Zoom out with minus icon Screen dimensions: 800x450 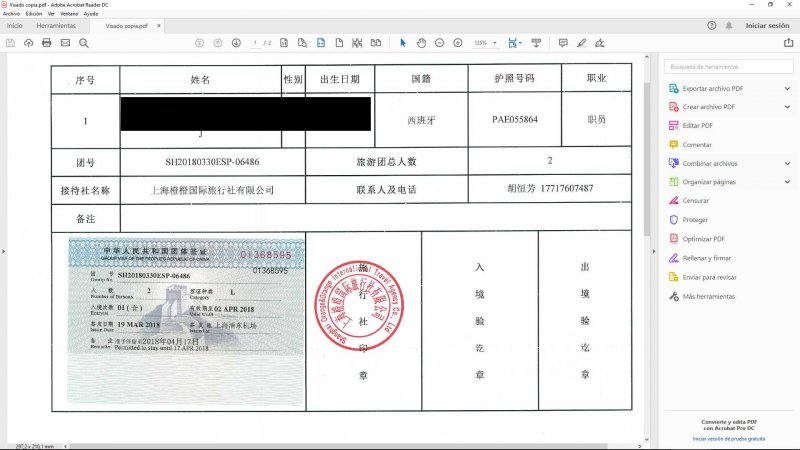[439, 43]
